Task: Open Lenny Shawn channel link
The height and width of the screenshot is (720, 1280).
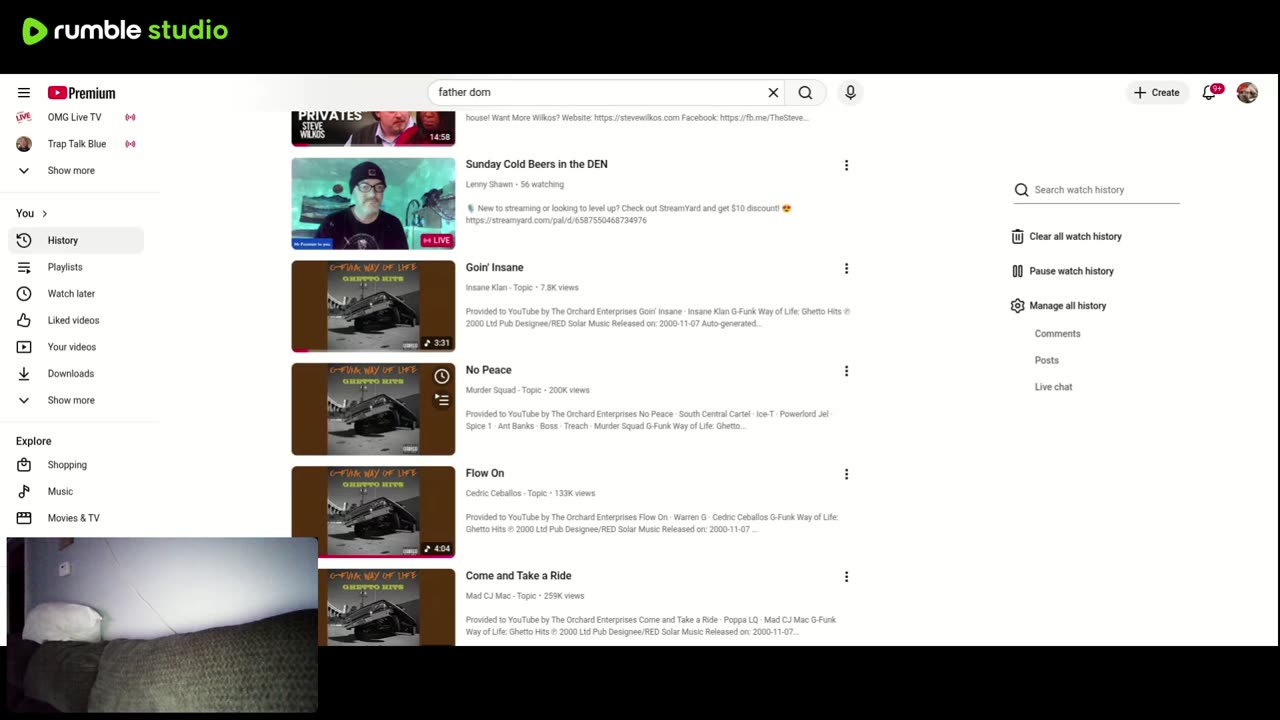Action: point(489,185)
